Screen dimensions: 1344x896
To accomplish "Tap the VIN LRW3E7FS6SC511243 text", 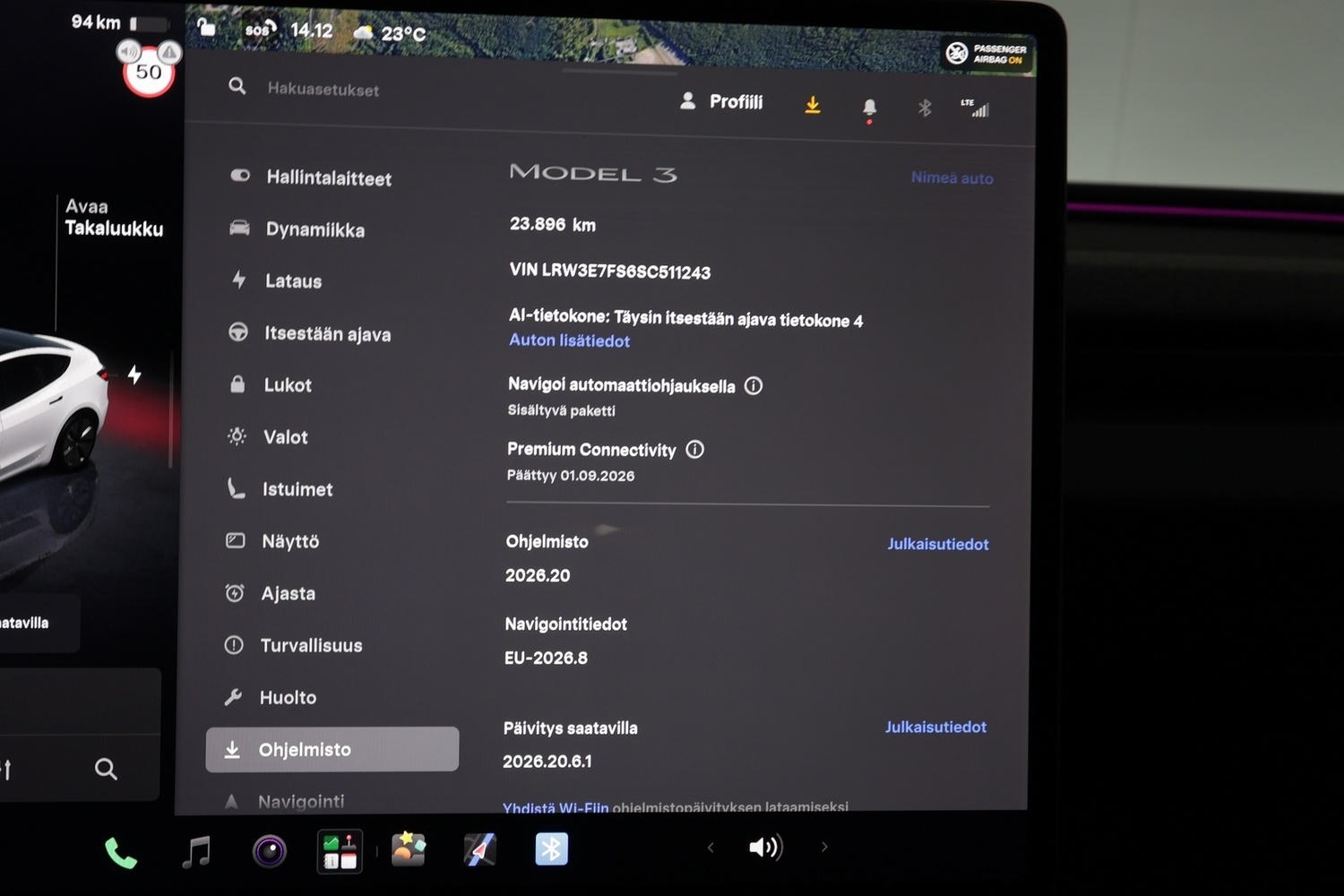I will tap(609, 271).
